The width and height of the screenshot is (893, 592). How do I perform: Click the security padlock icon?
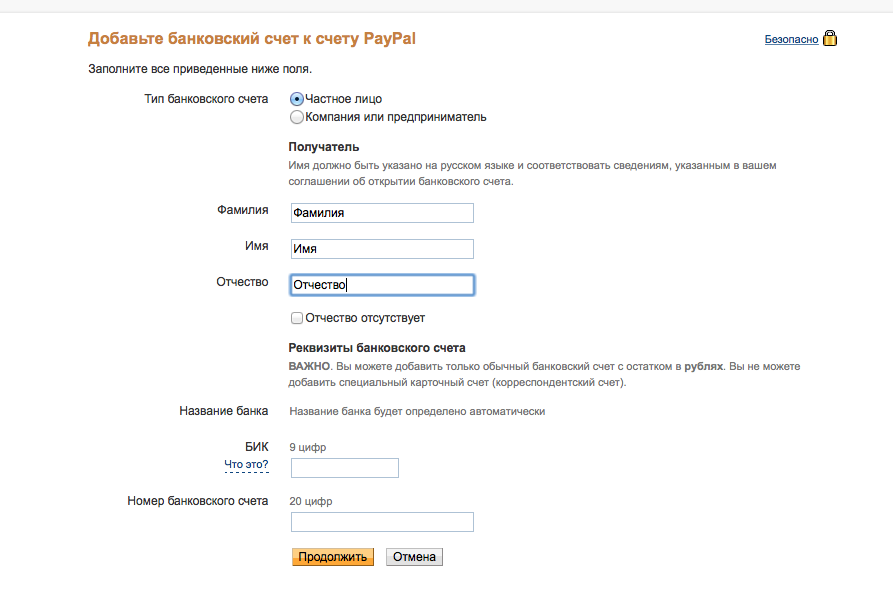tap(829, 39)
